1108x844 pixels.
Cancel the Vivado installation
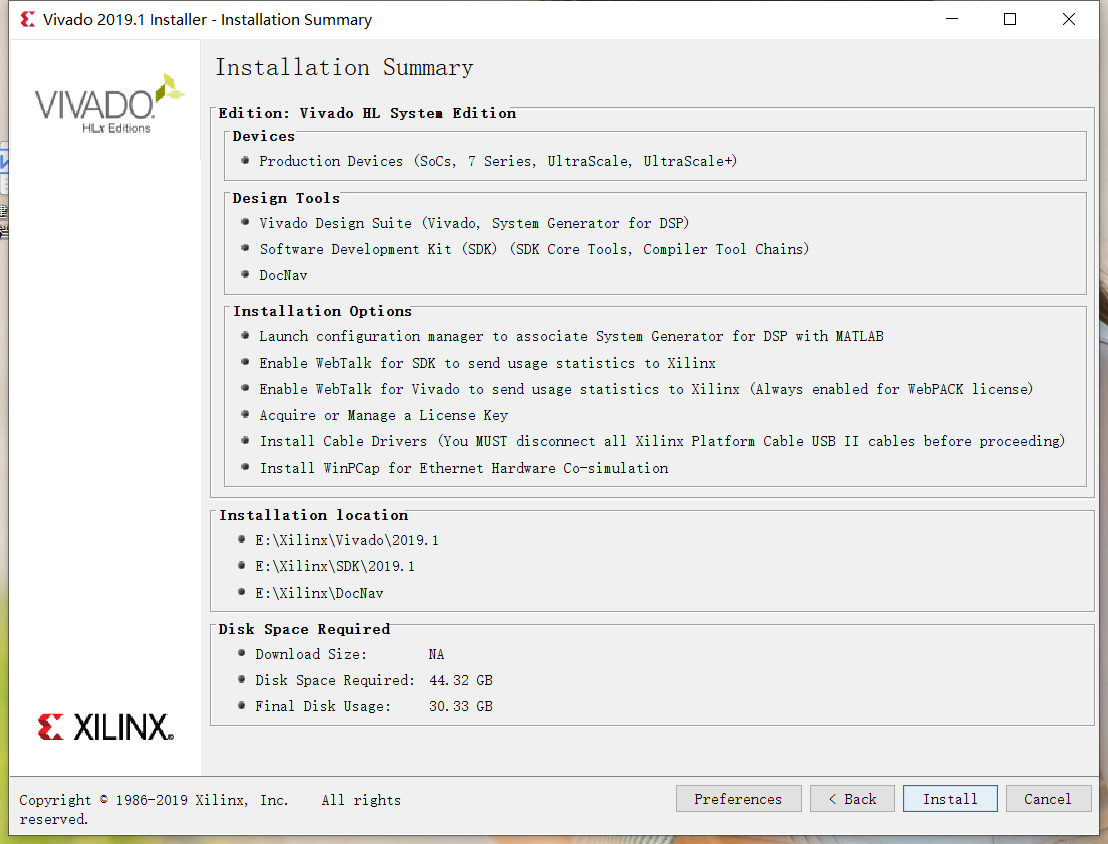[1048, 799]
